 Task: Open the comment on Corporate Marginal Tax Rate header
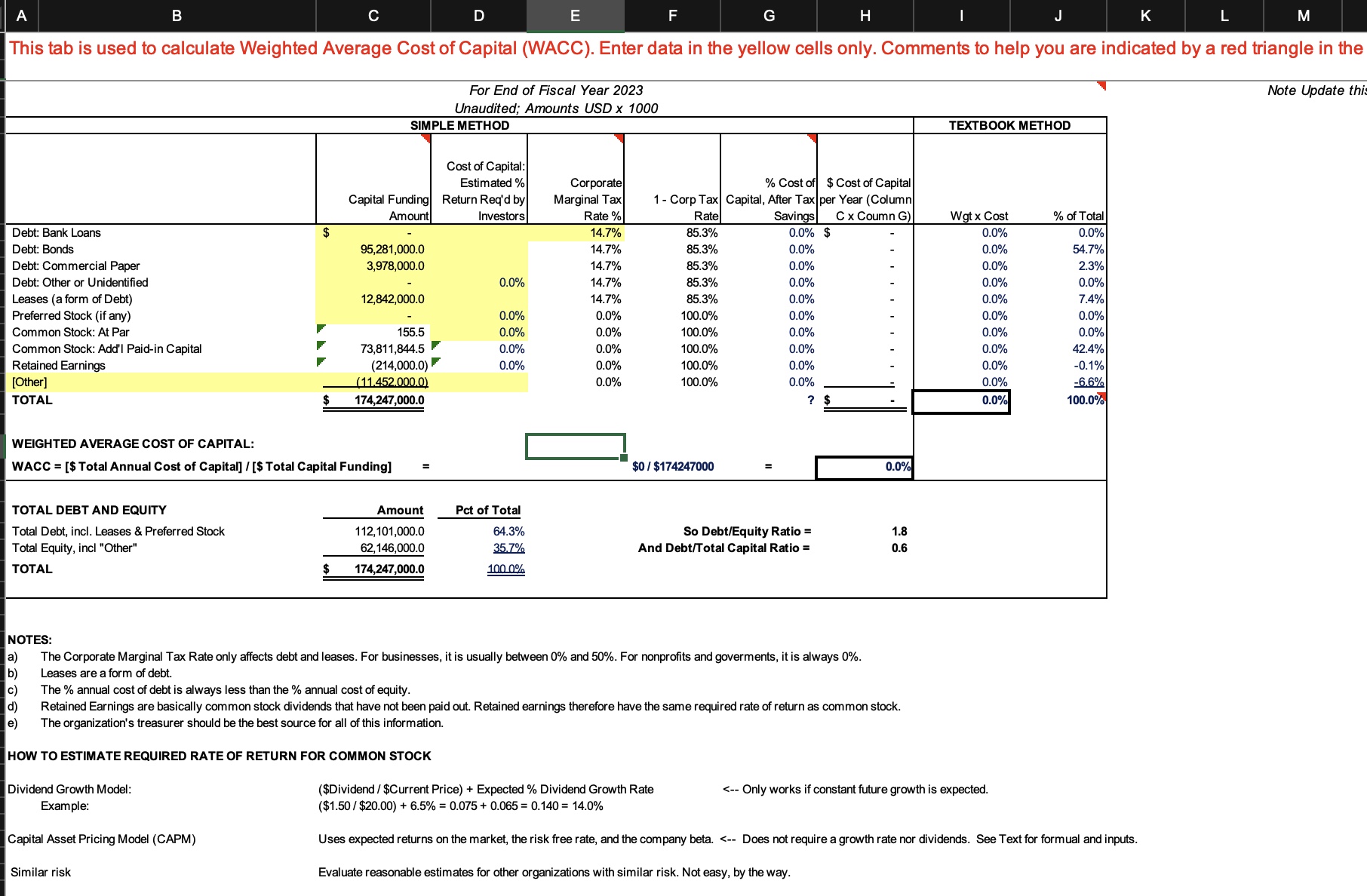pyautogui.click(x=619, y=137)
